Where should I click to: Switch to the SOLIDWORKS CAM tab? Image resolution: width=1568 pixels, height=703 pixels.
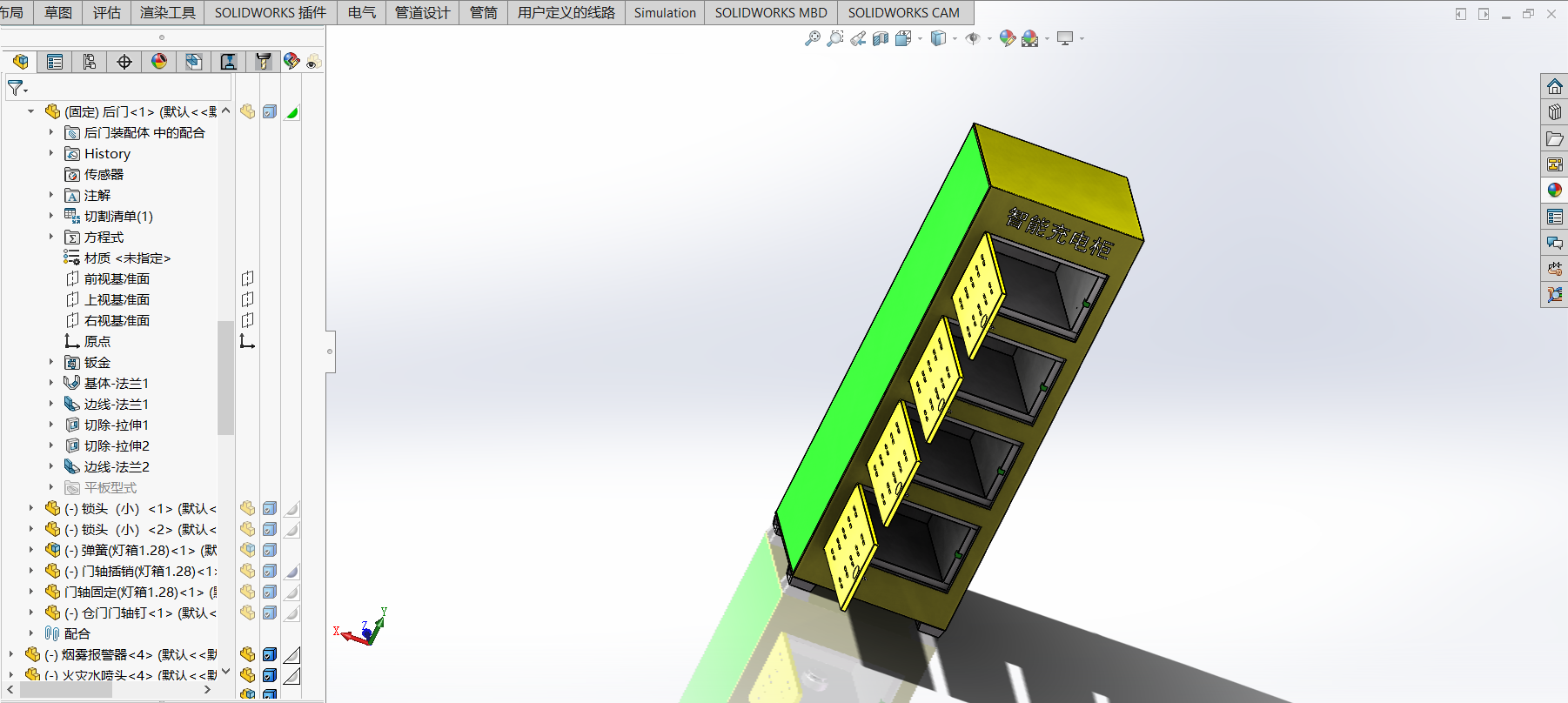click(904, 12)
